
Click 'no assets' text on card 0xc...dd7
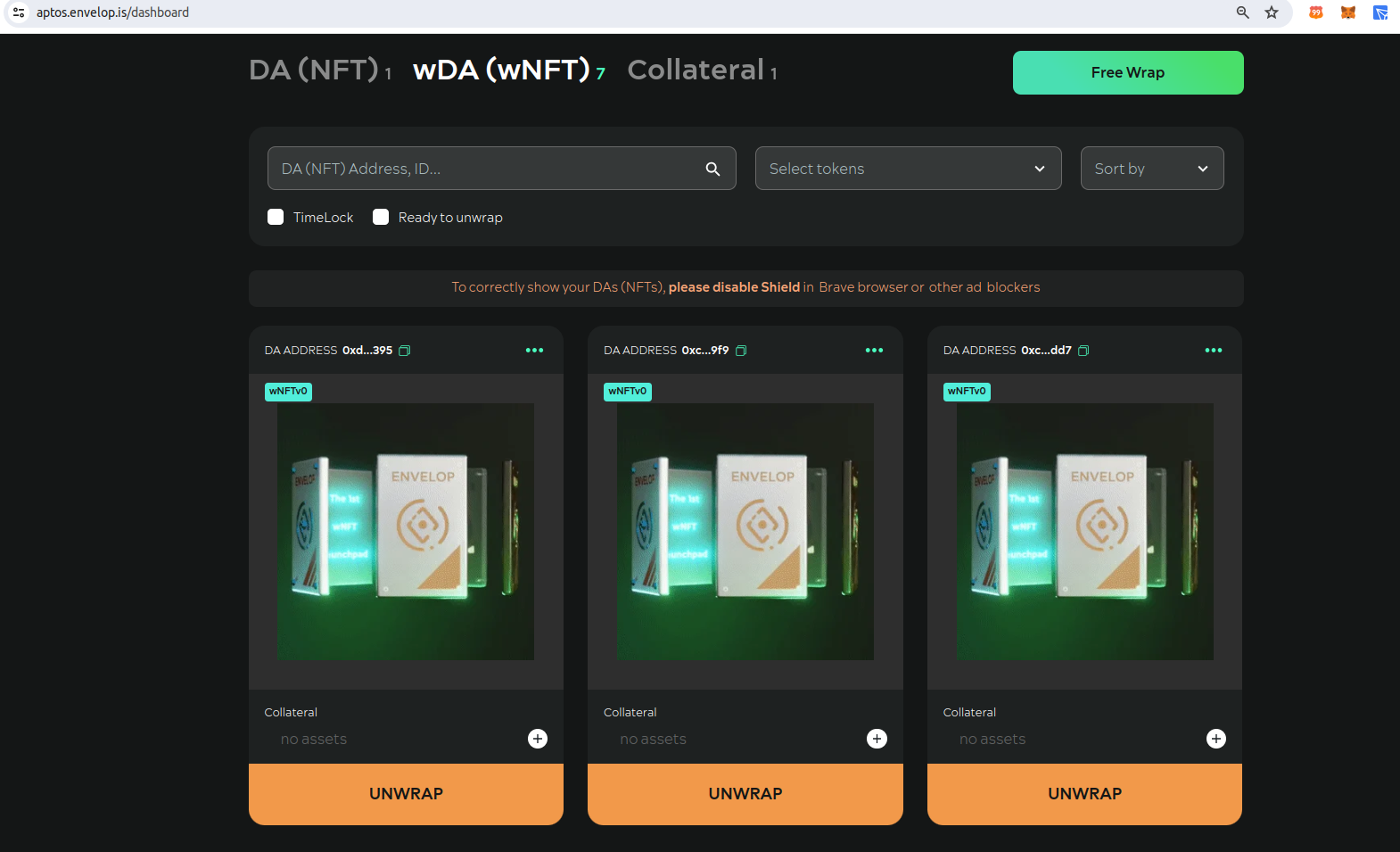click(x=992, y=739)
